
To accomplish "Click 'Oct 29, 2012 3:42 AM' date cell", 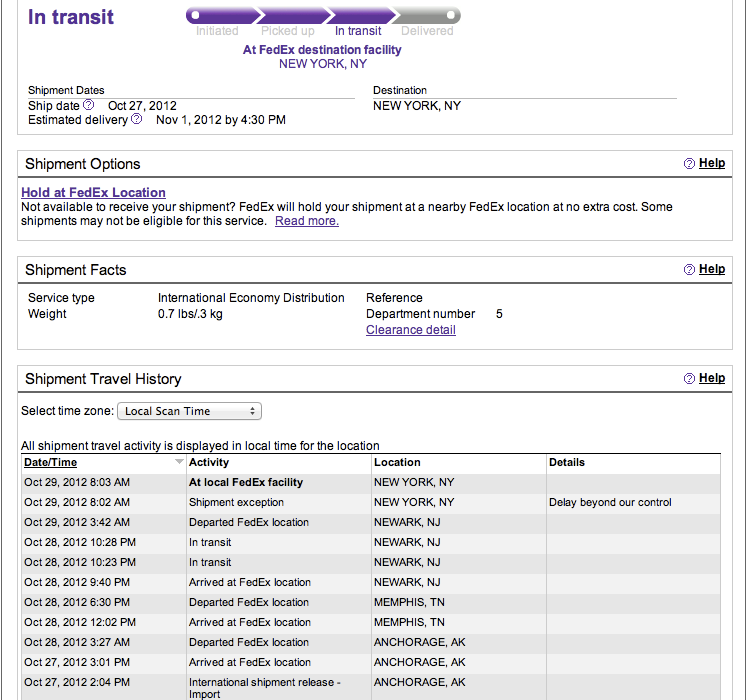I will click(77, 522).
